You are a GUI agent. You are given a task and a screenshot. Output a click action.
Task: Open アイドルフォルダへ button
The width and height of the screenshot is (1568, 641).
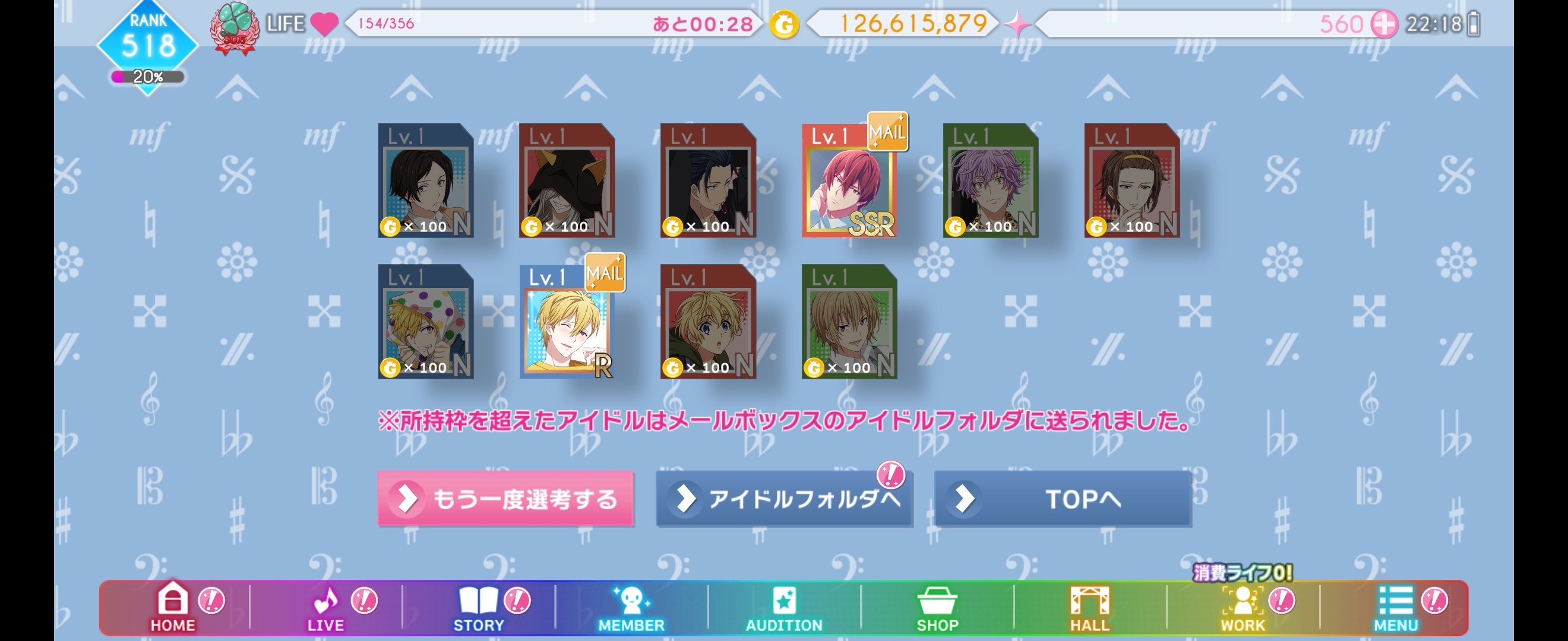click(784, 499)
